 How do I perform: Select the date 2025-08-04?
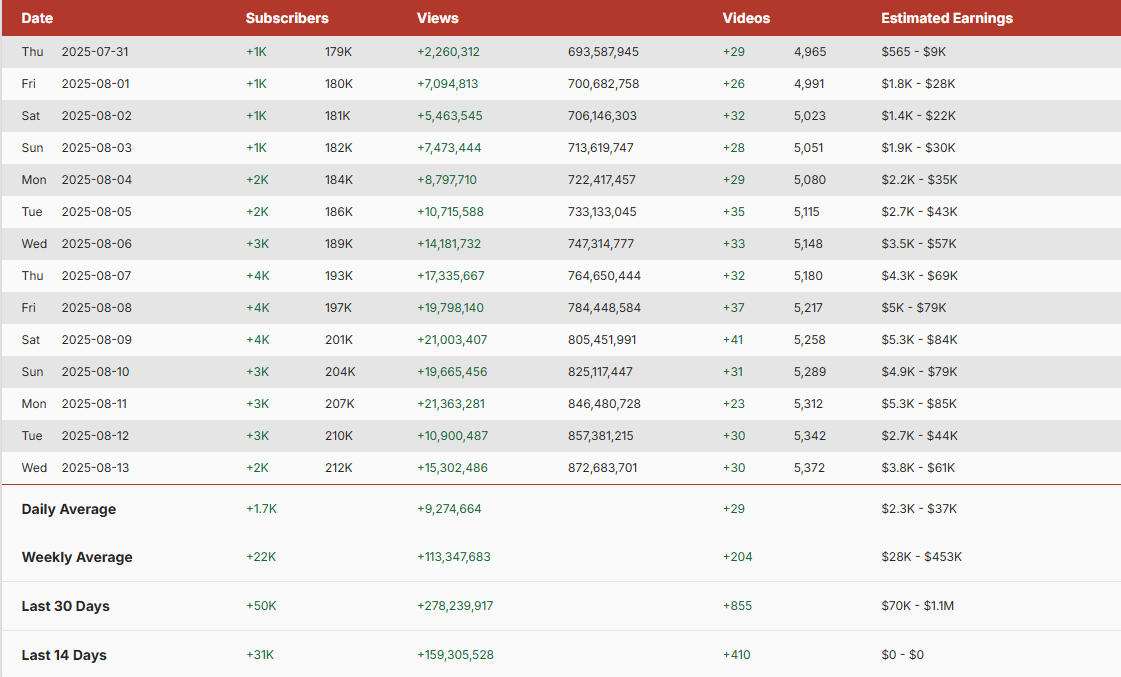tap(97, 179)
